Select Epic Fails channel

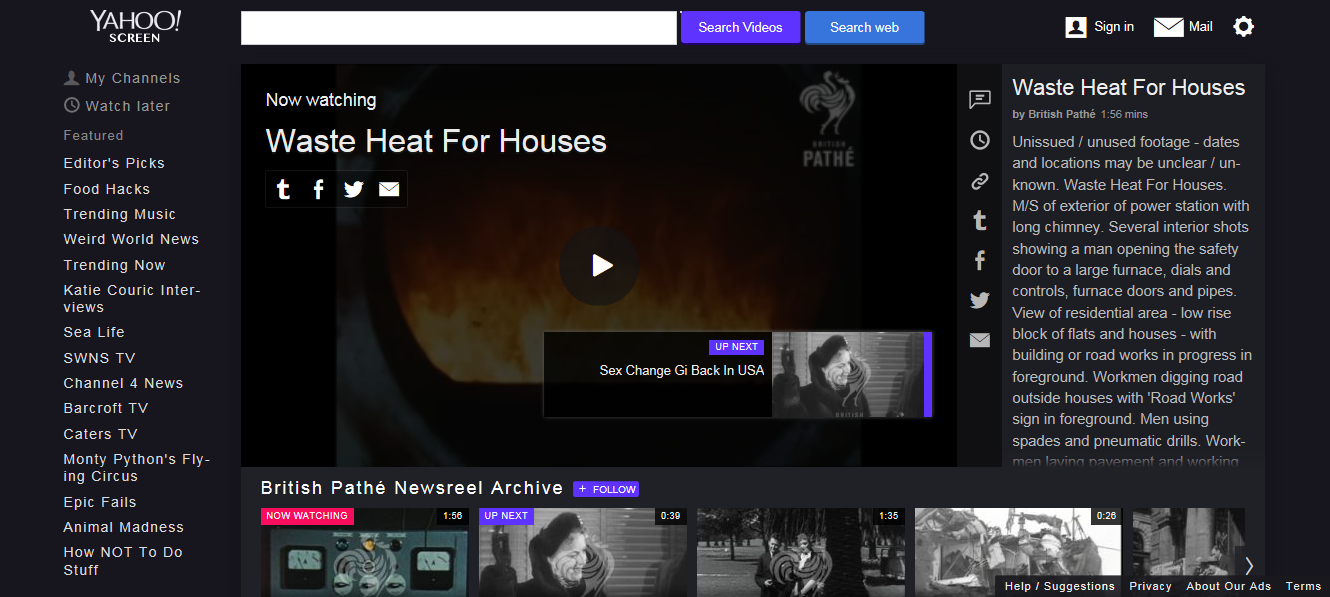pyautogui.click(x=100, y=502)
